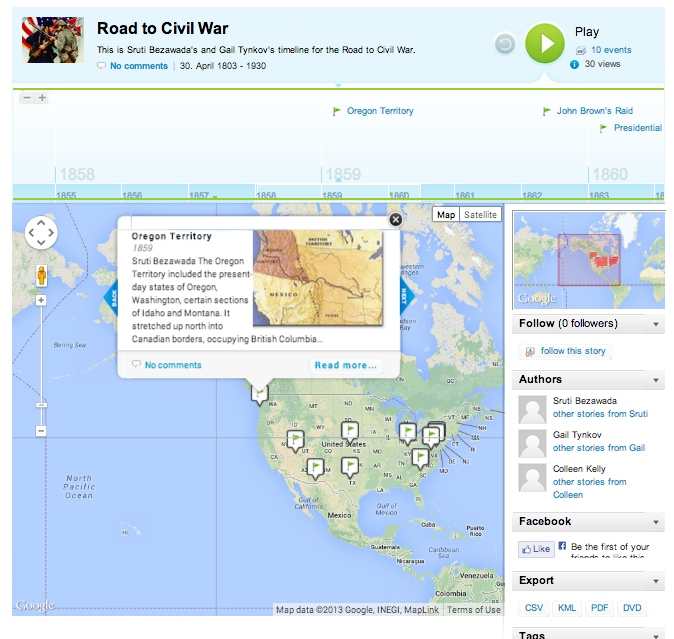Click the gray replay icon beside Play

505,44
